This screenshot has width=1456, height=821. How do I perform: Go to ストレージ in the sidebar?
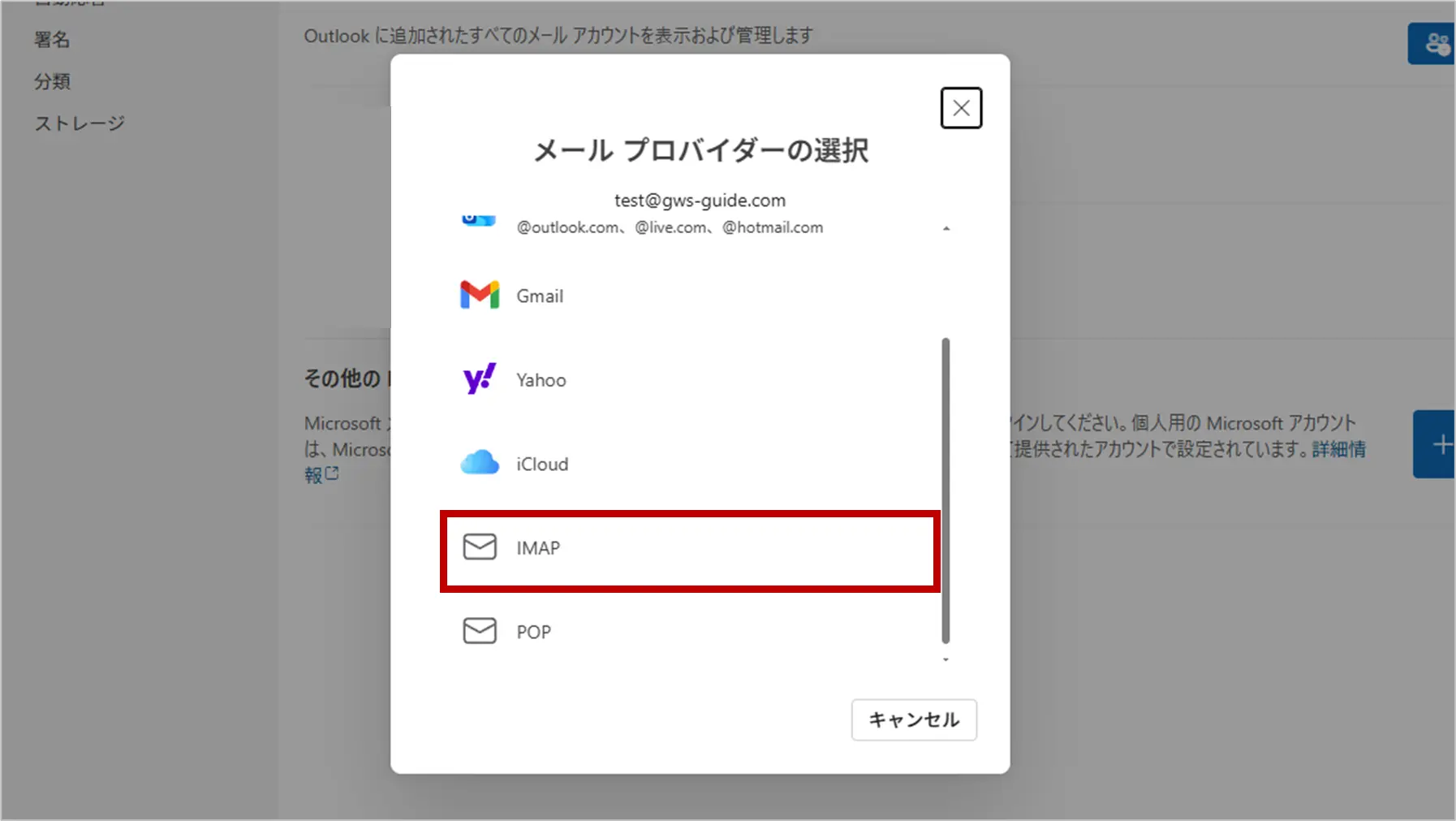(x=80, y=123)
